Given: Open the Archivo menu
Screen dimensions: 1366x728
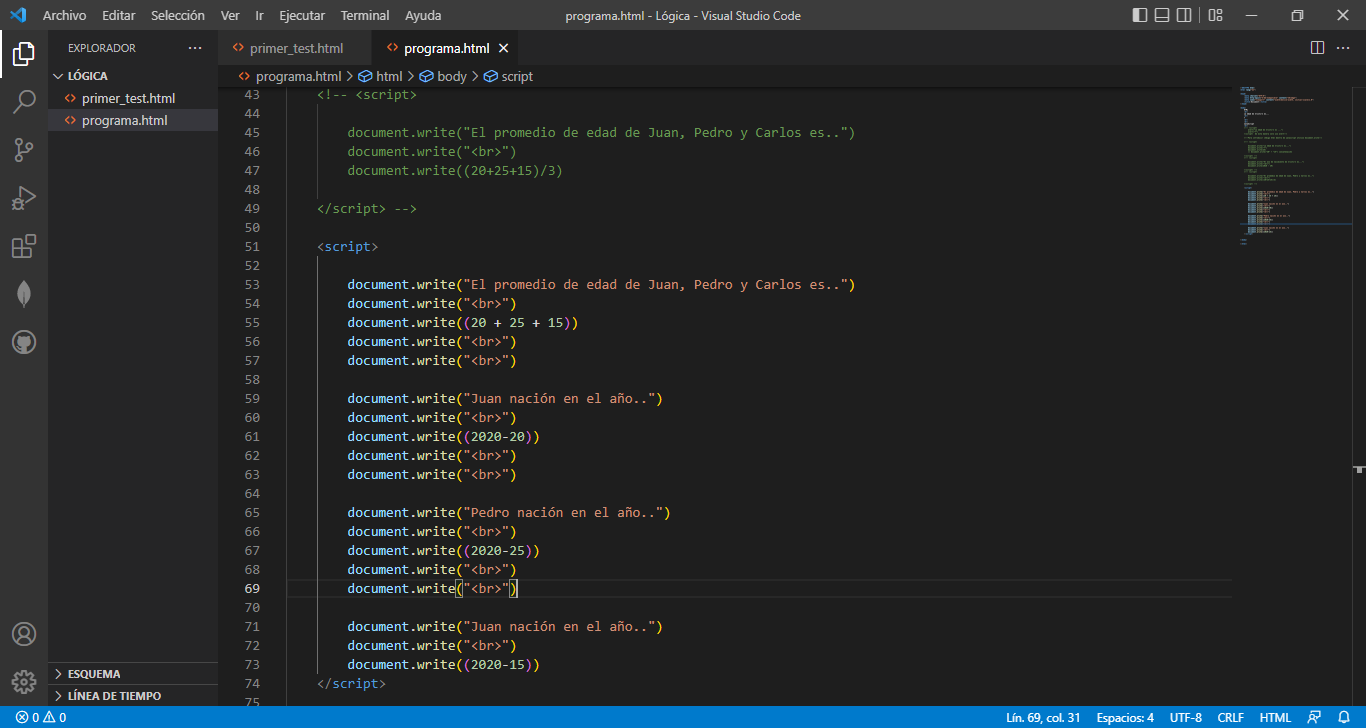Looking at the screenshot, I should tap(65, 15).
